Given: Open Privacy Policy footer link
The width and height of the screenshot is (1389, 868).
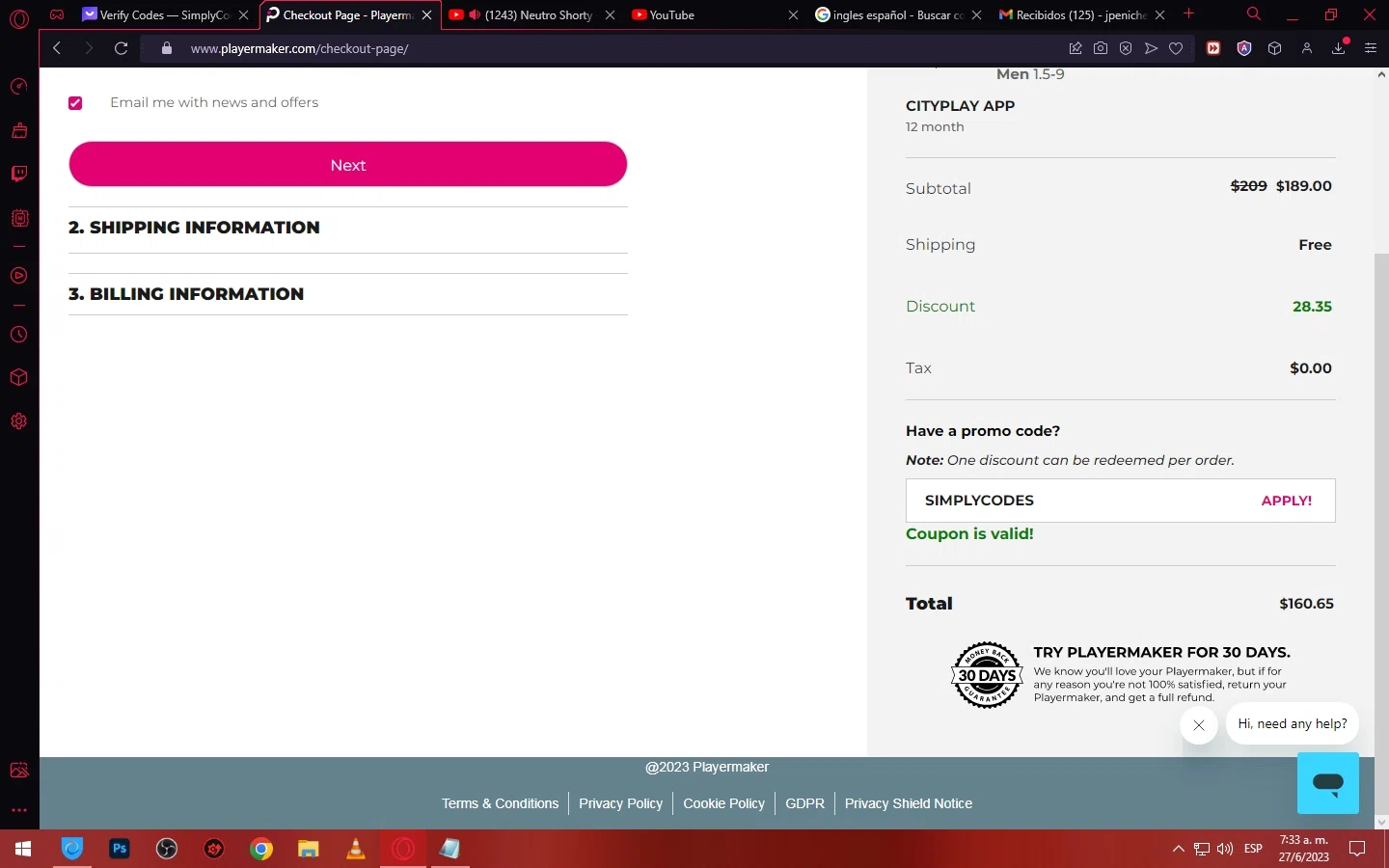Looking at the screenshot, I should [620, 803].
